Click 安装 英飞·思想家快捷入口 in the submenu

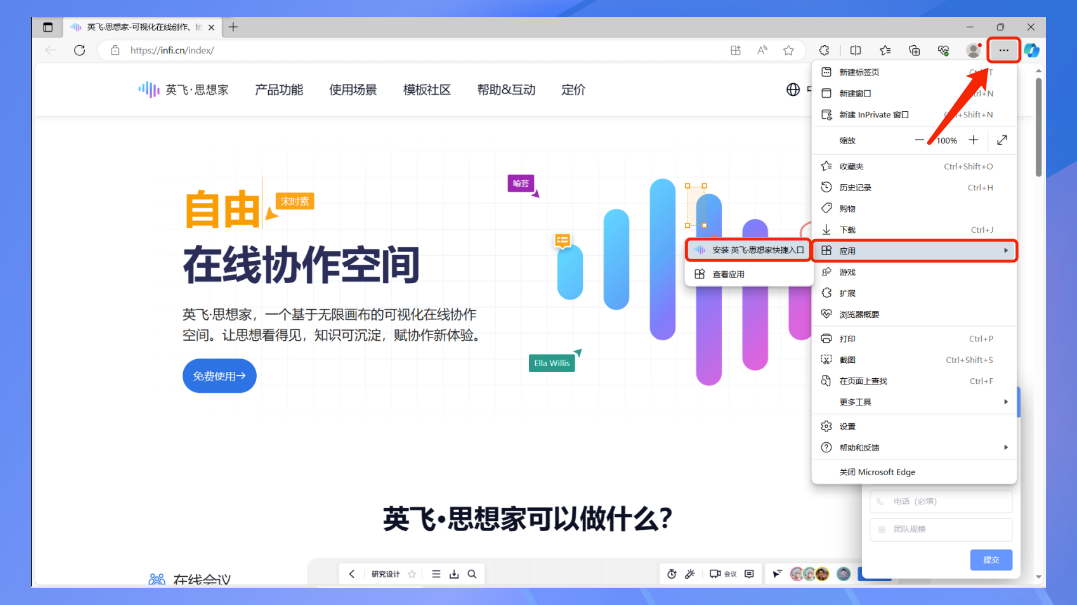point(749,250)
